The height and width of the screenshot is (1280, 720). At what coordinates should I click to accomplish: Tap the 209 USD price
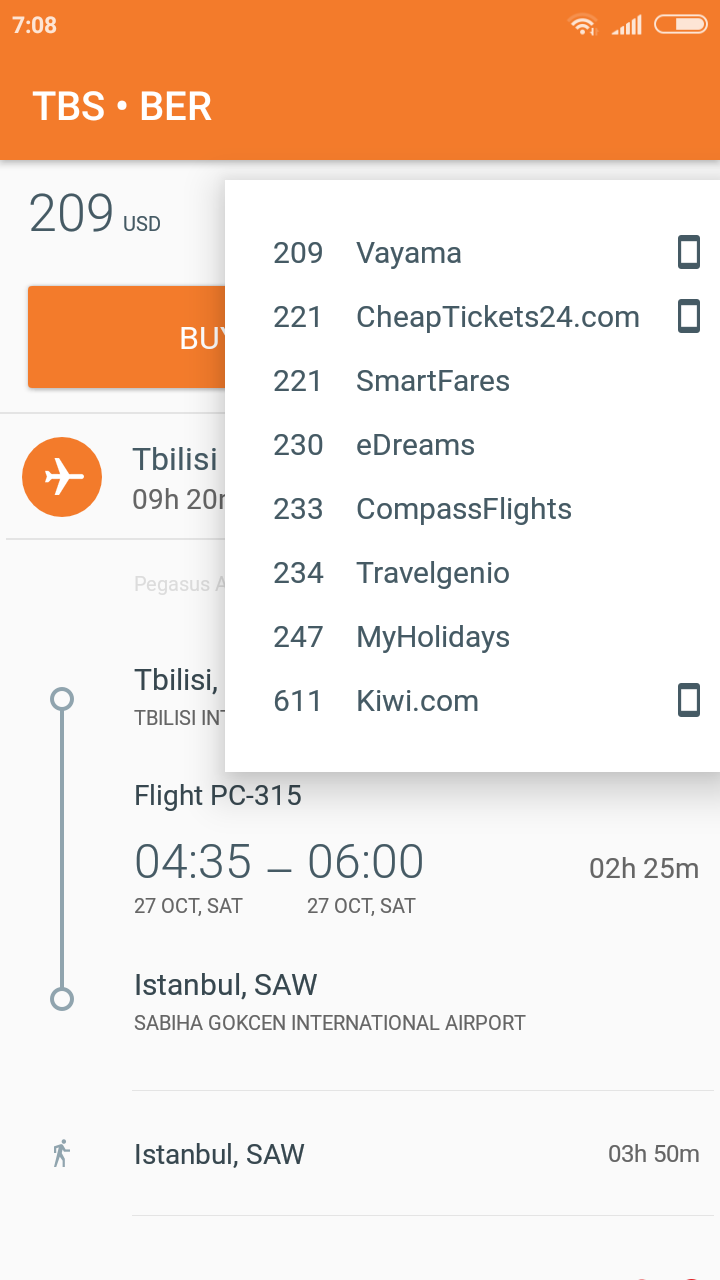(x=95, y=214)
